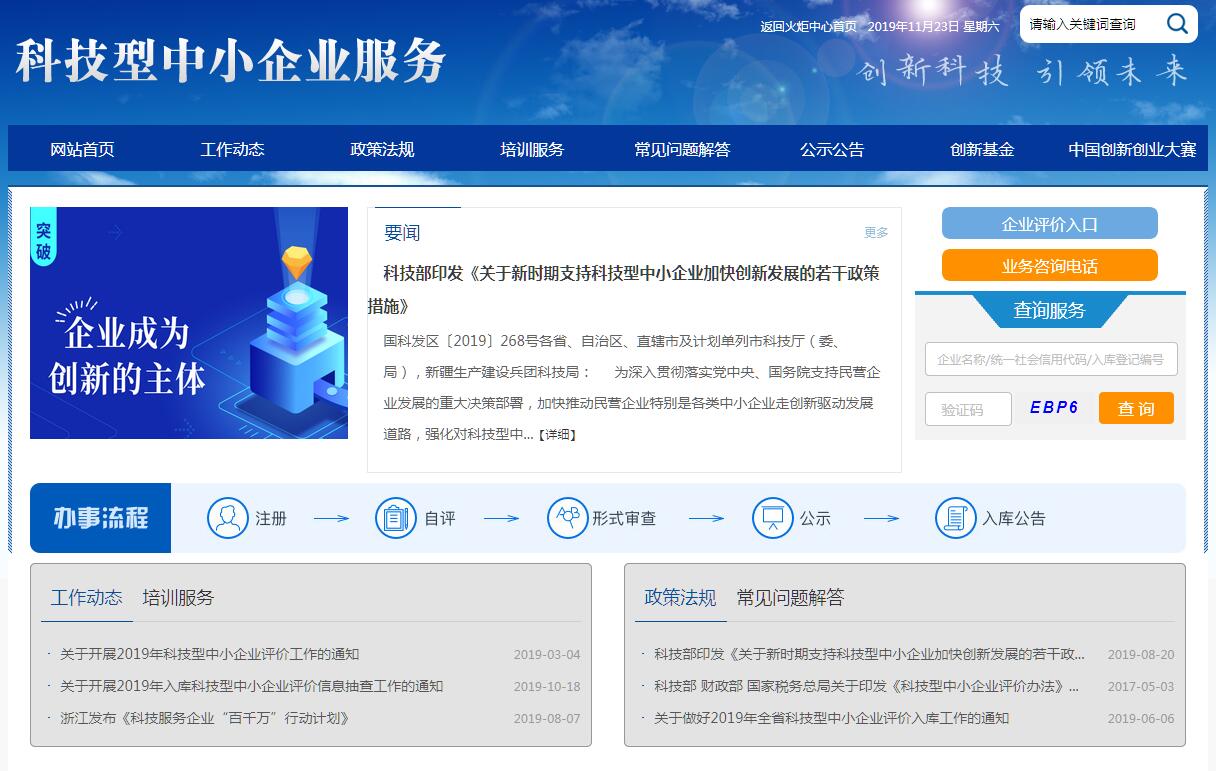The height and width of the screenshot is (771, 1216).
Task: Click the 公示 step icon
Action: click(x=772, y=518)
